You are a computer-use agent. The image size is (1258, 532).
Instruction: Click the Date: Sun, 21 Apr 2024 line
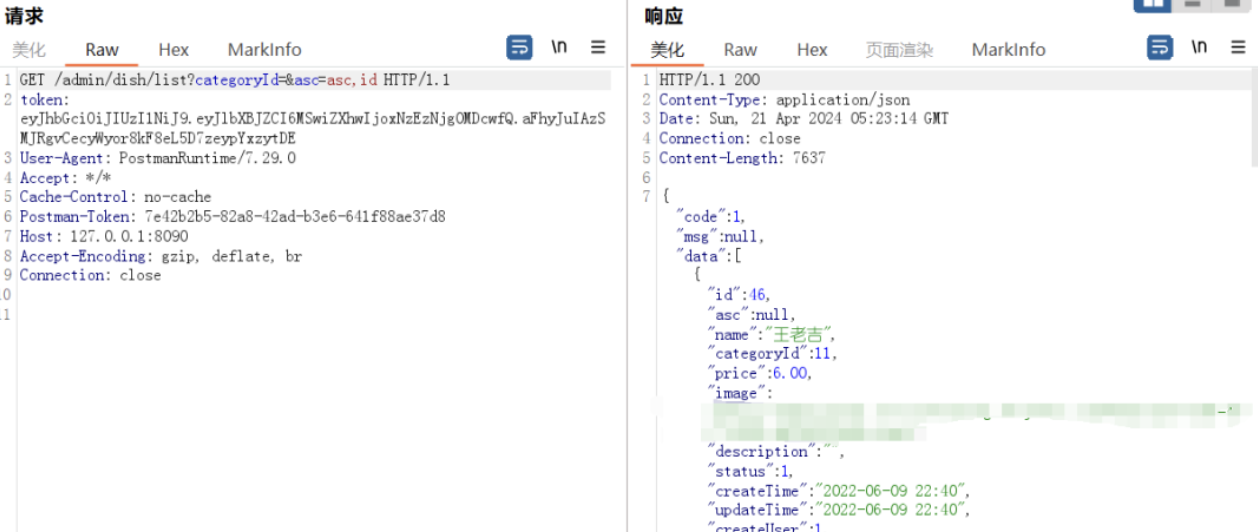tap(804, 119)
